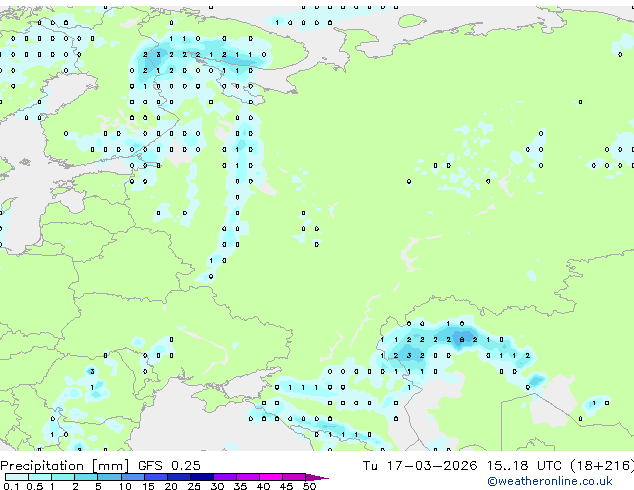This screenshot has height=490, width=634.
Task: Click the date 'Tu 17-03-2026' text
Action: [420, 466]
